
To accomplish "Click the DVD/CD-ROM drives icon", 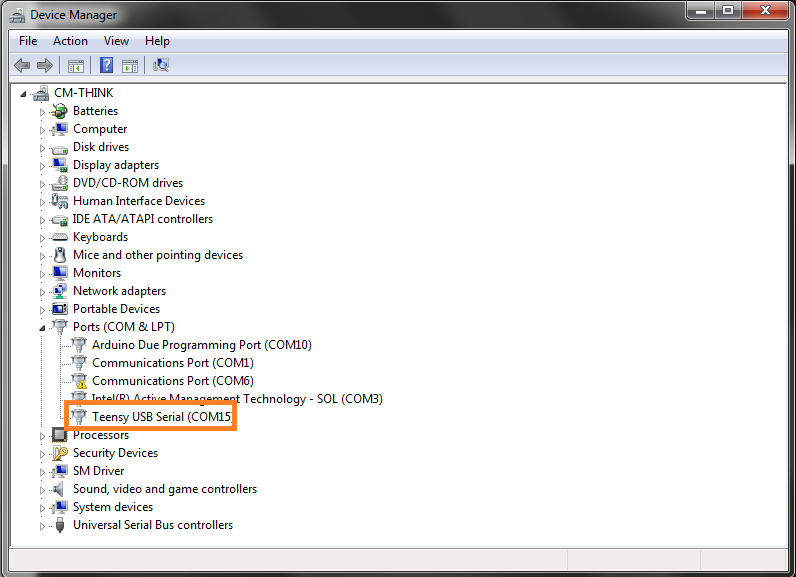I will tap(60, 183).
